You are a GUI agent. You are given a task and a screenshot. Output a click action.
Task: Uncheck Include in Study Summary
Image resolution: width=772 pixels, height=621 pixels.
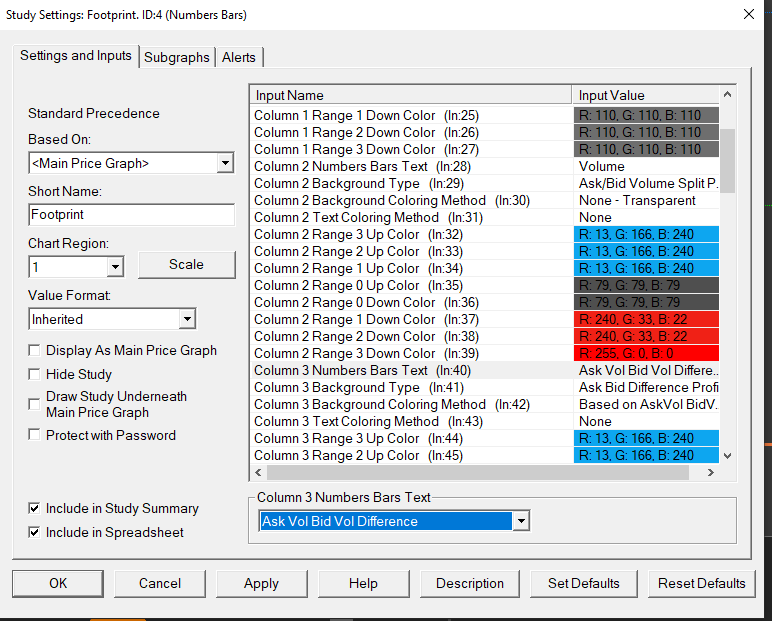point(35,508)
